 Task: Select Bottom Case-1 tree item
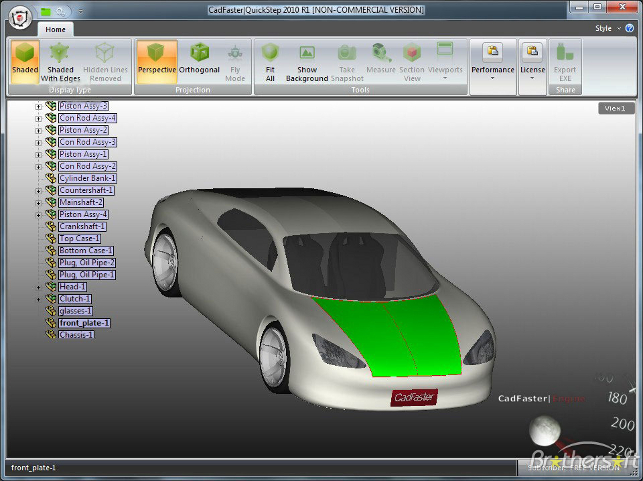(x=86, y=251)
